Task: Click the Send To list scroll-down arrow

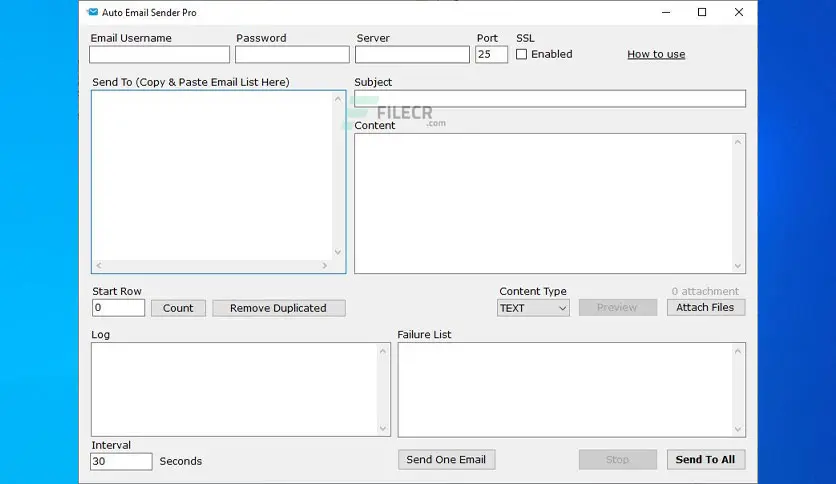Action: 337,252
